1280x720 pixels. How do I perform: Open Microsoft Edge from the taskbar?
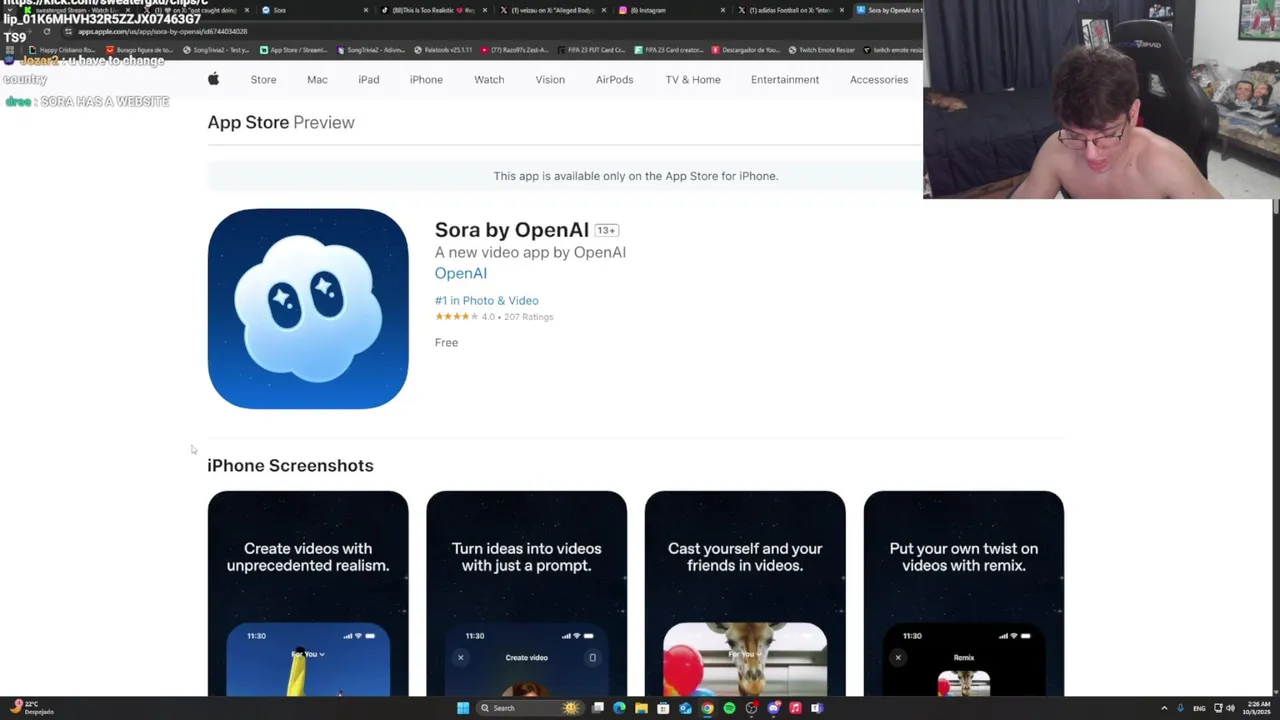point(619,708)
